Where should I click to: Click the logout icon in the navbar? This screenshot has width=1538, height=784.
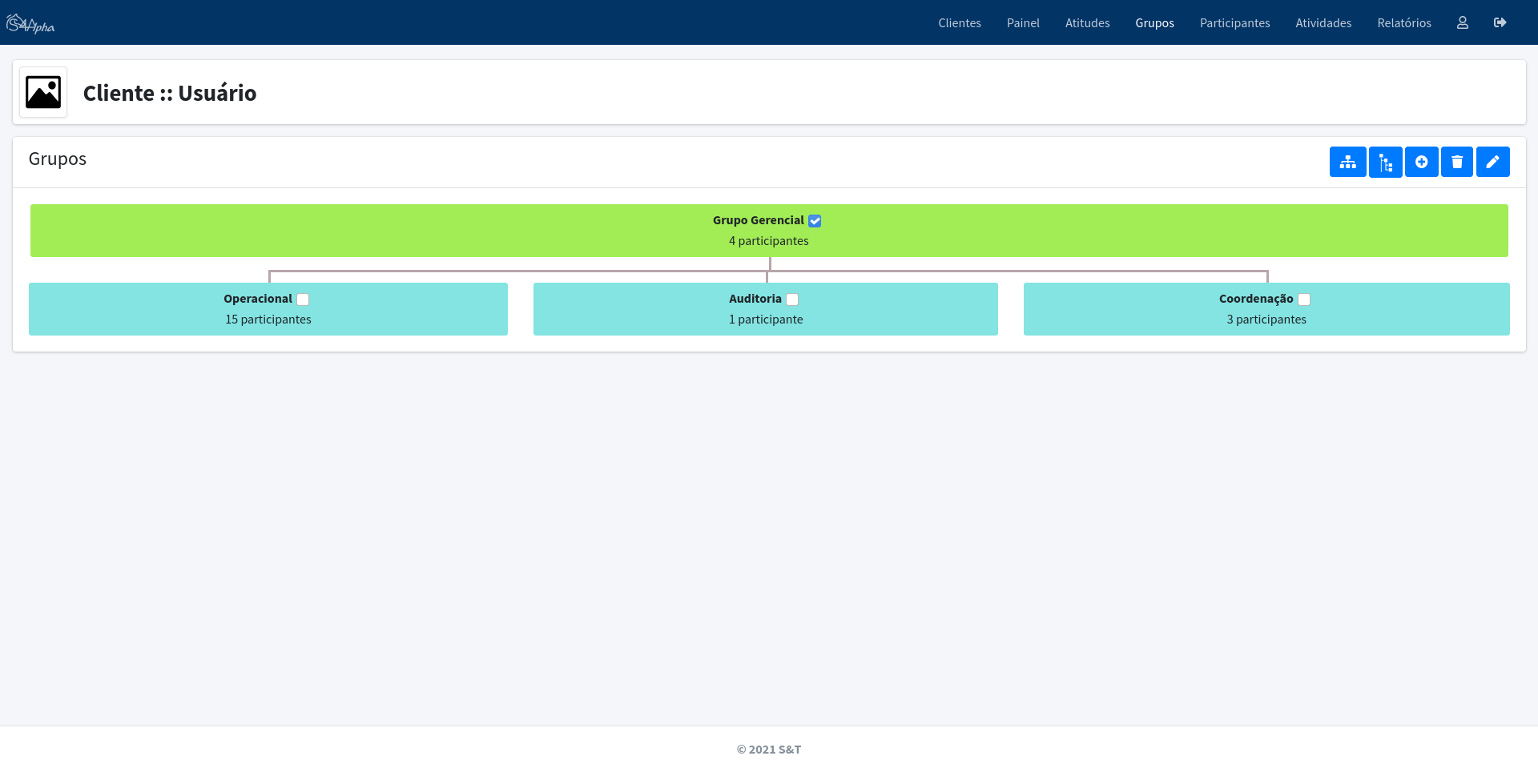tap(1500, 22)
